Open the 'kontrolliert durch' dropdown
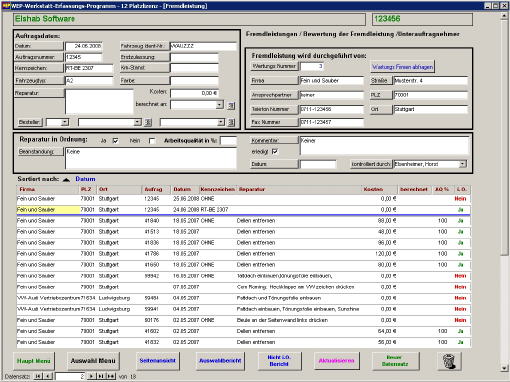The height and width of the screenshot is (382, 510). coord(462,164)
